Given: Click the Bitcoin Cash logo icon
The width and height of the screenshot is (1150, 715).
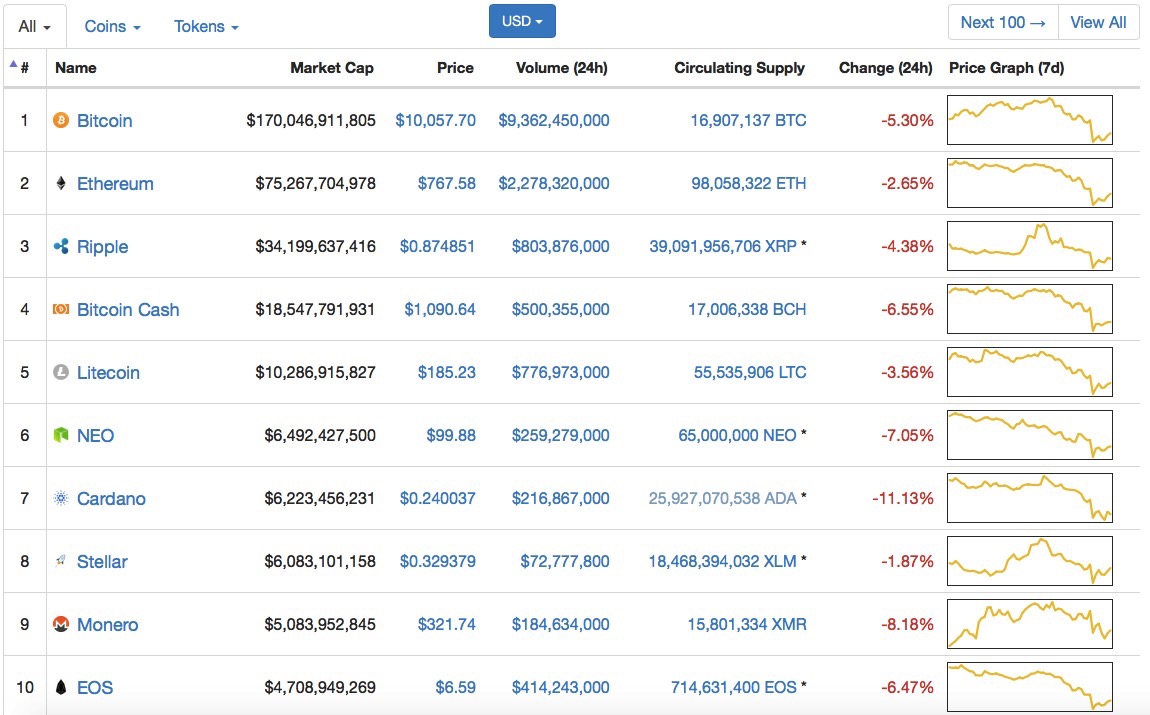Looking at the screenshot, I should (x=61, y=309).
